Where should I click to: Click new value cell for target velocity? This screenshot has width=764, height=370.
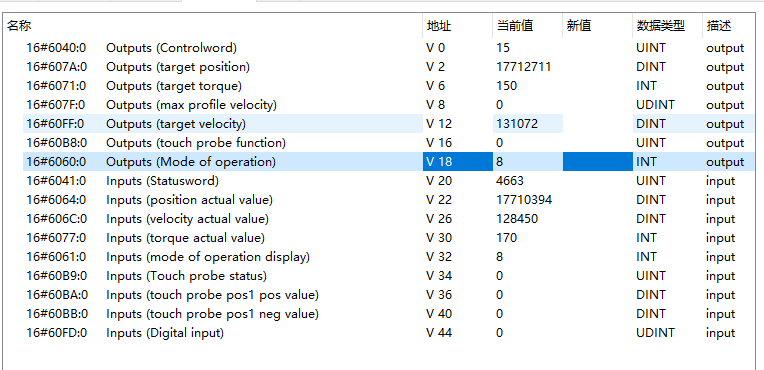point(597,124)
